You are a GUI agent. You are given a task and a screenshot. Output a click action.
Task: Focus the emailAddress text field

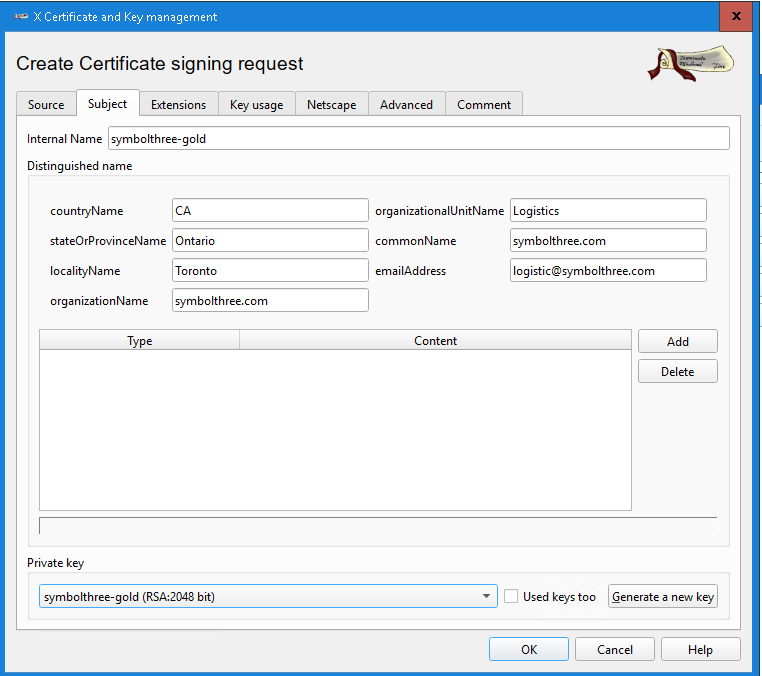(607, 271)
